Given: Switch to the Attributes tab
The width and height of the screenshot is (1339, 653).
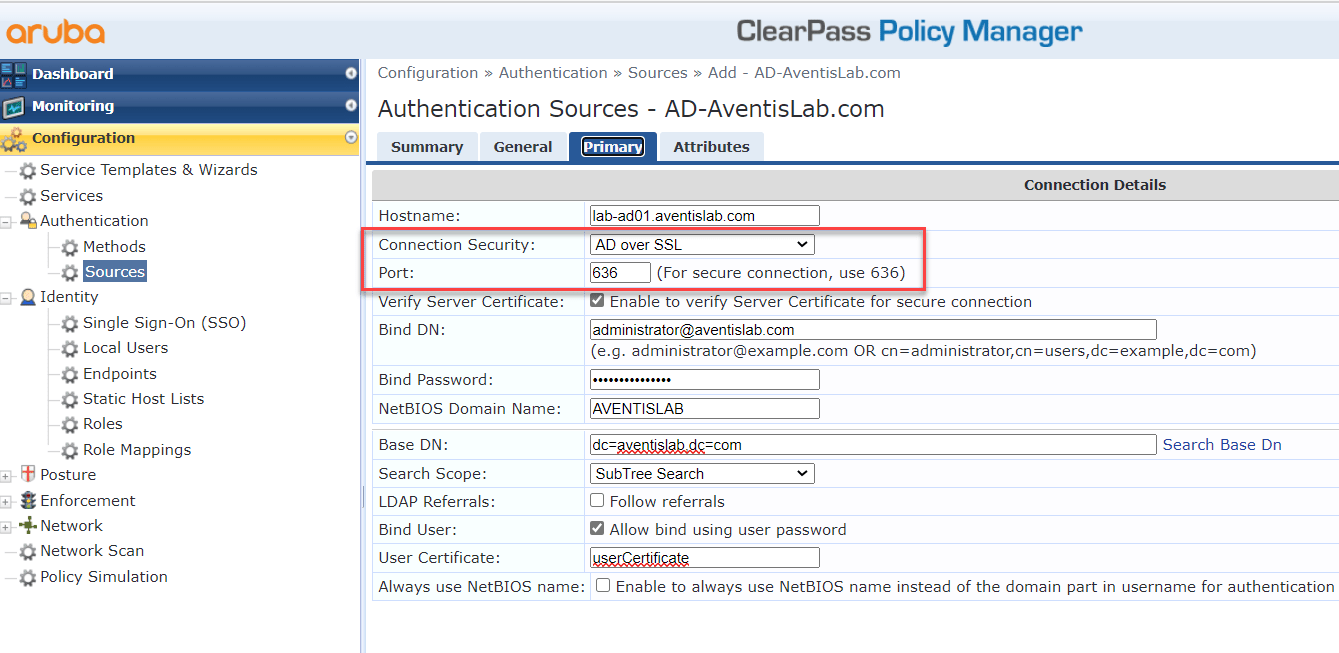Looking at the screenshot, I should [x=711, y=147].
